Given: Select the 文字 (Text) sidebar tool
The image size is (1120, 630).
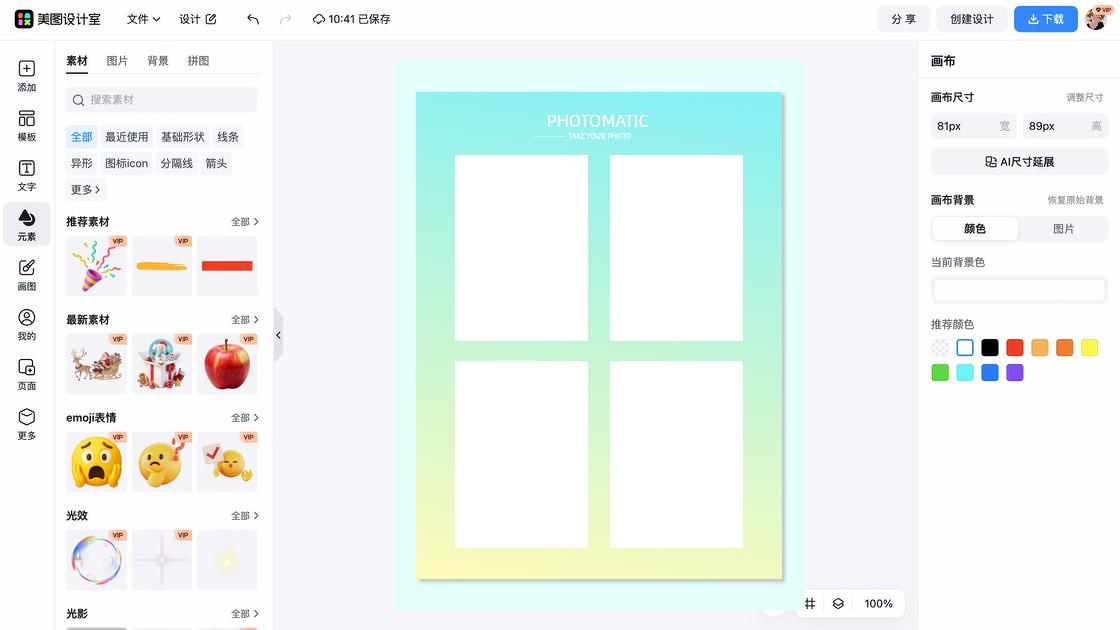Looking at the screenshot, I should tap(26, 175).
